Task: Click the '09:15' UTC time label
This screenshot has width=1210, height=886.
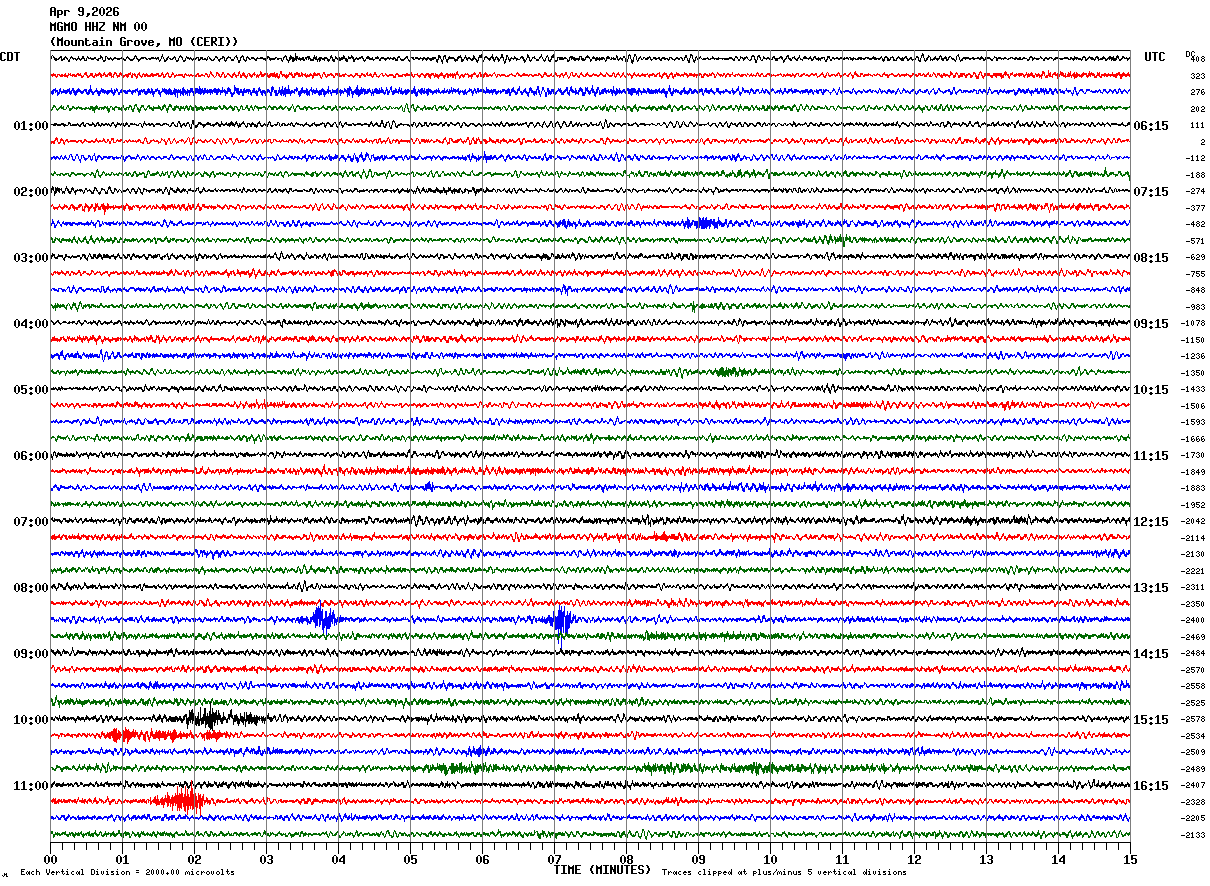Action: (x=1151, y=324)
